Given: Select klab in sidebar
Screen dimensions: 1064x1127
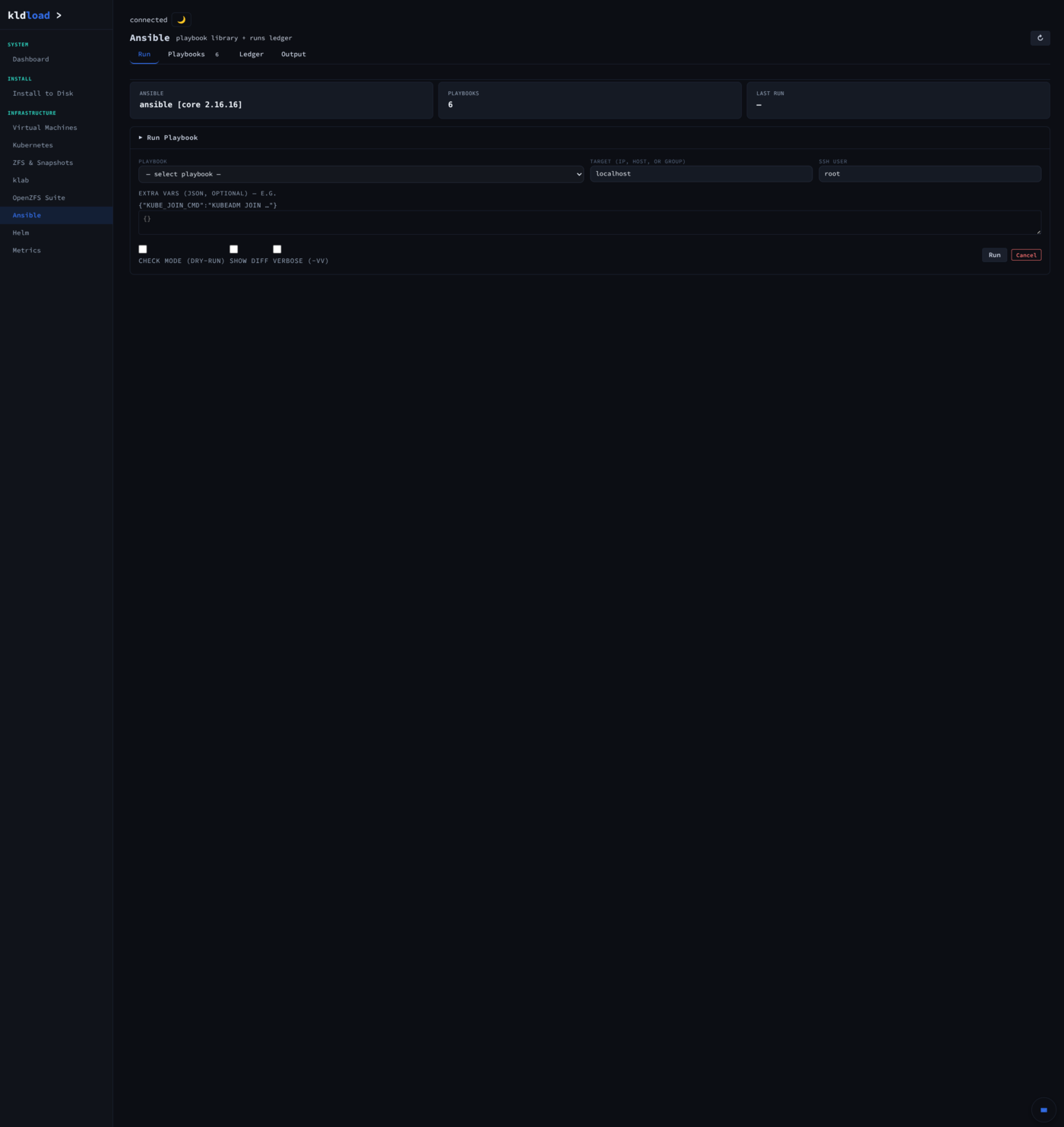Looking at the screenshot, I should tap(56, 180).
